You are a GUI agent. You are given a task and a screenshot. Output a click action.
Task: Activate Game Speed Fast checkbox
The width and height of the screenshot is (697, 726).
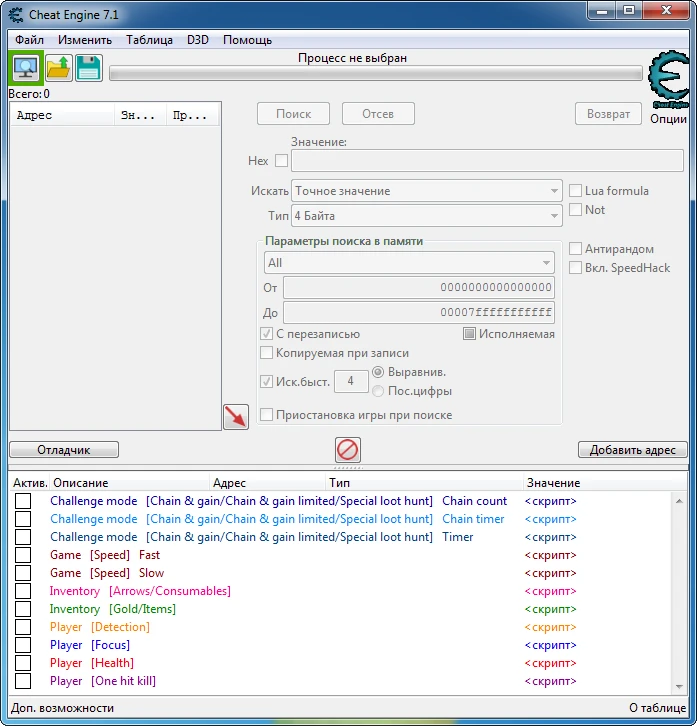[x=23, y=555]
